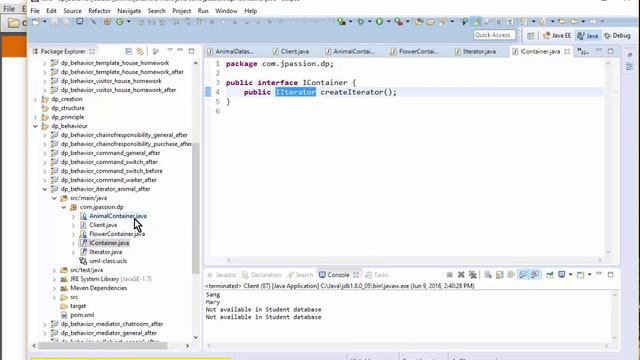Remove all terminated launches in Console

pos(473,275)
